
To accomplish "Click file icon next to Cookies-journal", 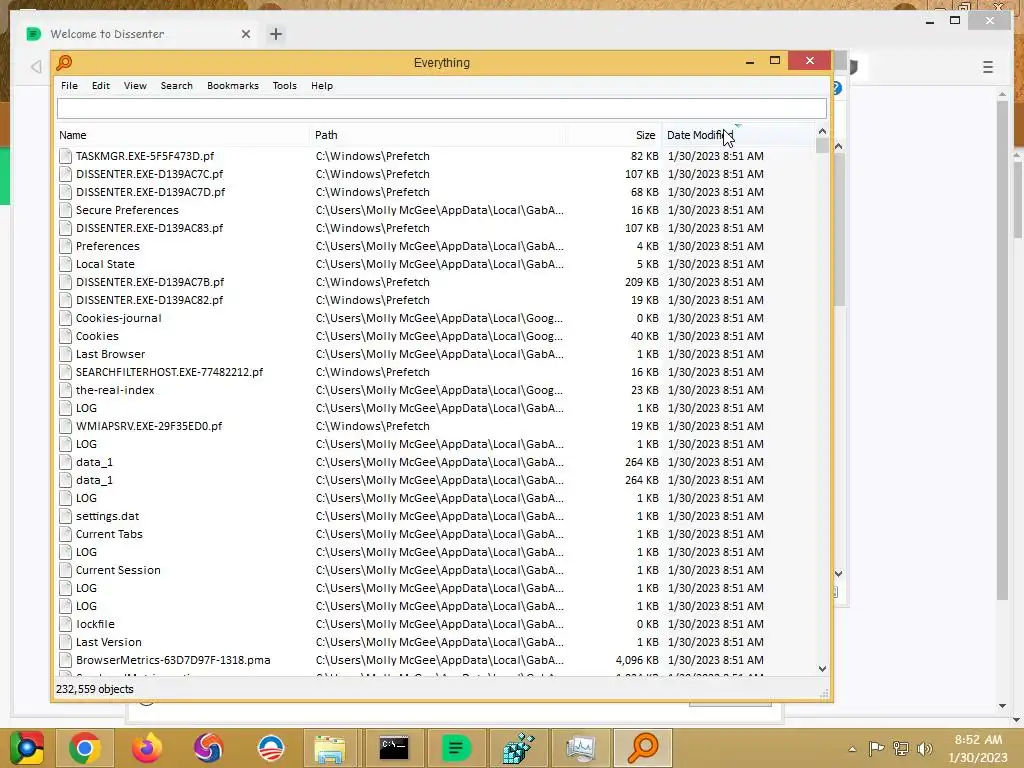I will [x=65, y=318].
